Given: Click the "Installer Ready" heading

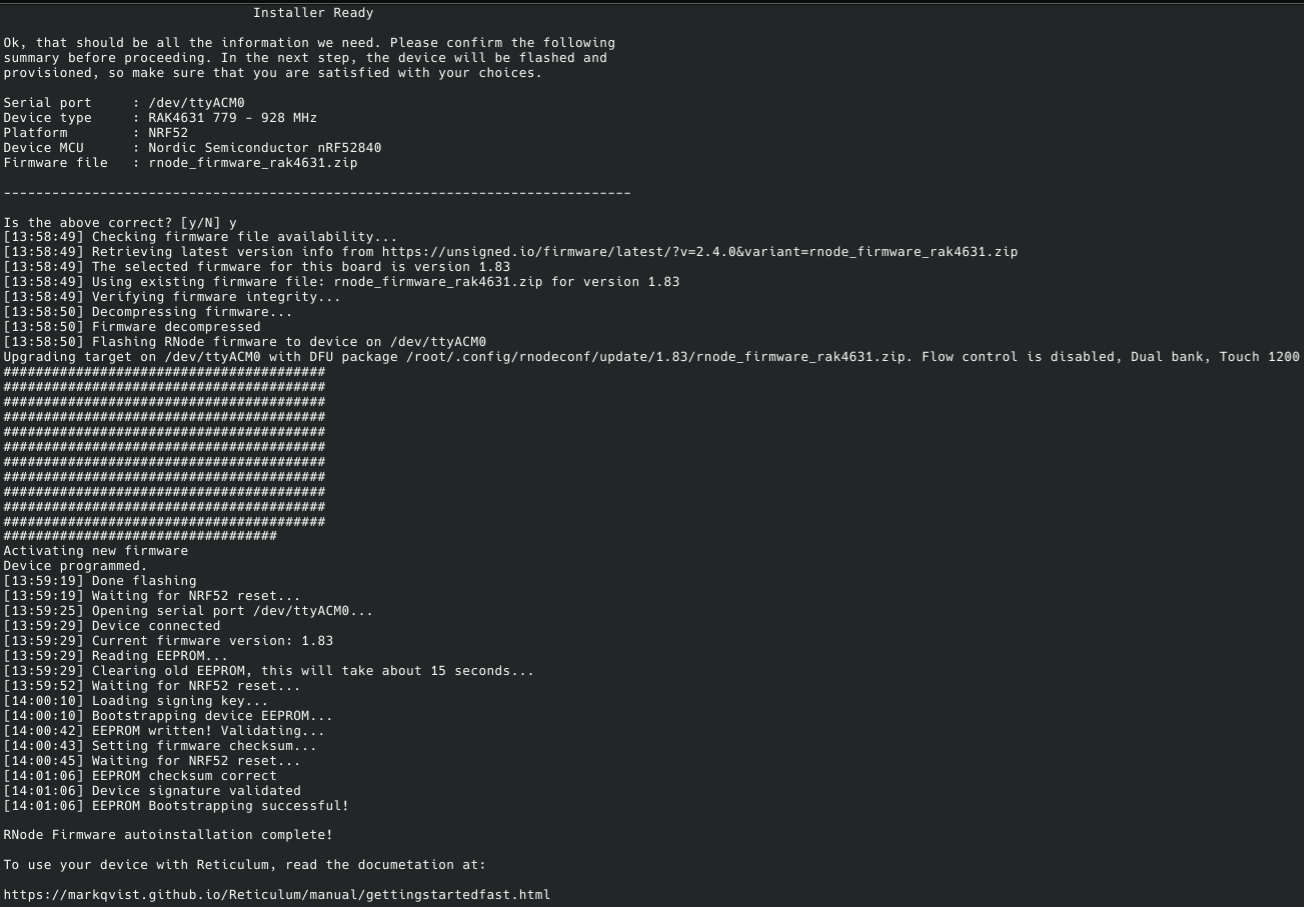Looking at the screenshot, I should pyautogui.click(x=313, y=13).
